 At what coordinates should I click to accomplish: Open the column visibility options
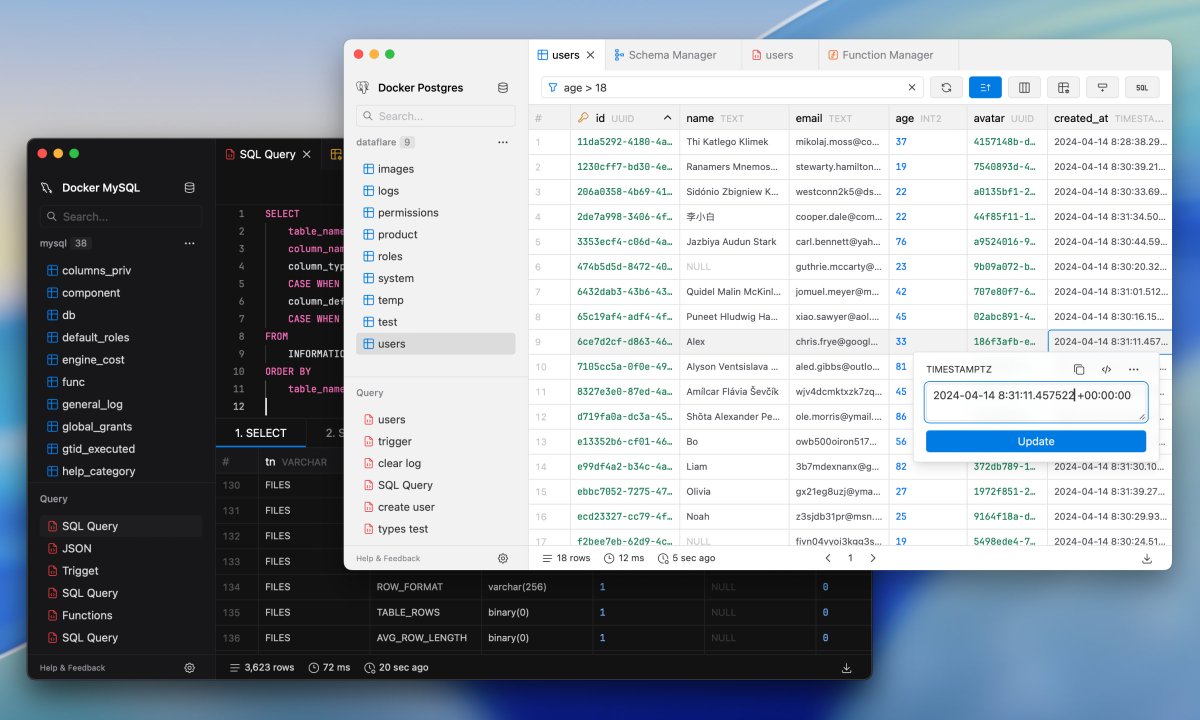tap(1024, 87)
